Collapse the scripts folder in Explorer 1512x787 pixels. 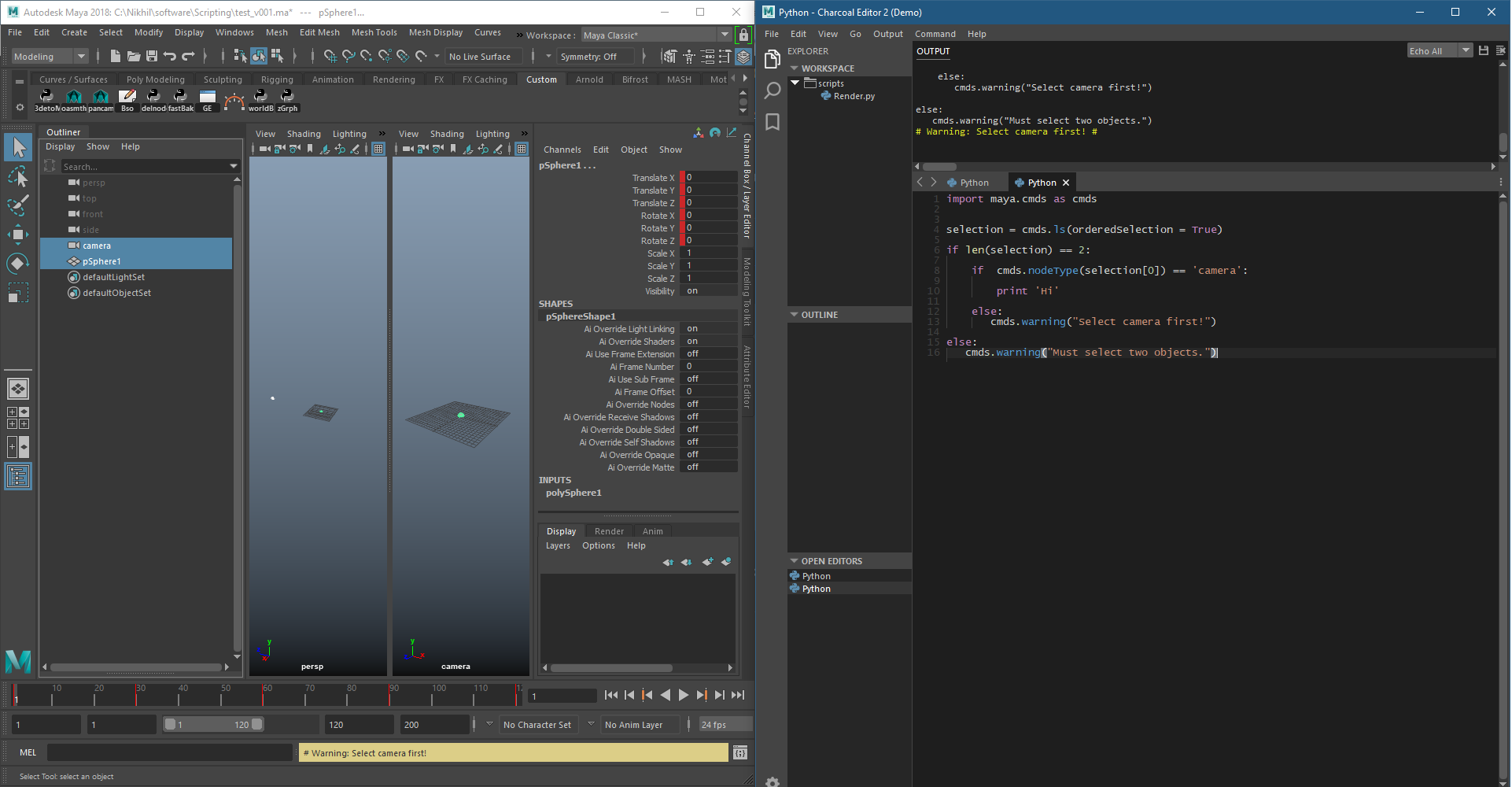795,83
